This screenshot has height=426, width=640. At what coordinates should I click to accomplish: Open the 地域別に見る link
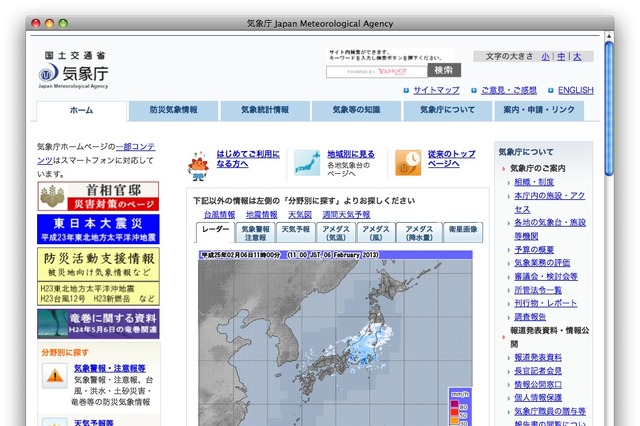coord(351,154)
